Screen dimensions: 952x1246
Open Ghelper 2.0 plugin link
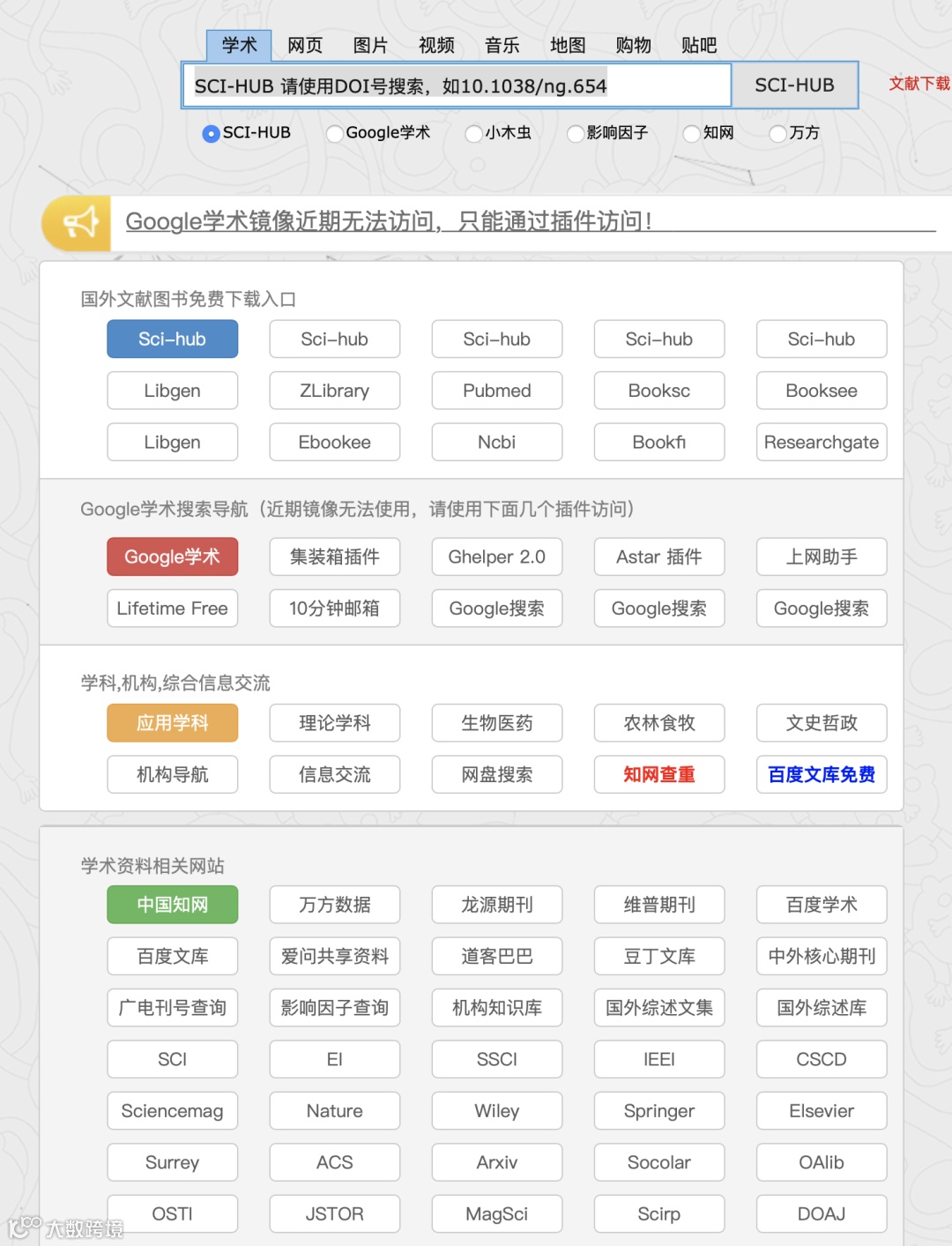(x=497, y=556)
